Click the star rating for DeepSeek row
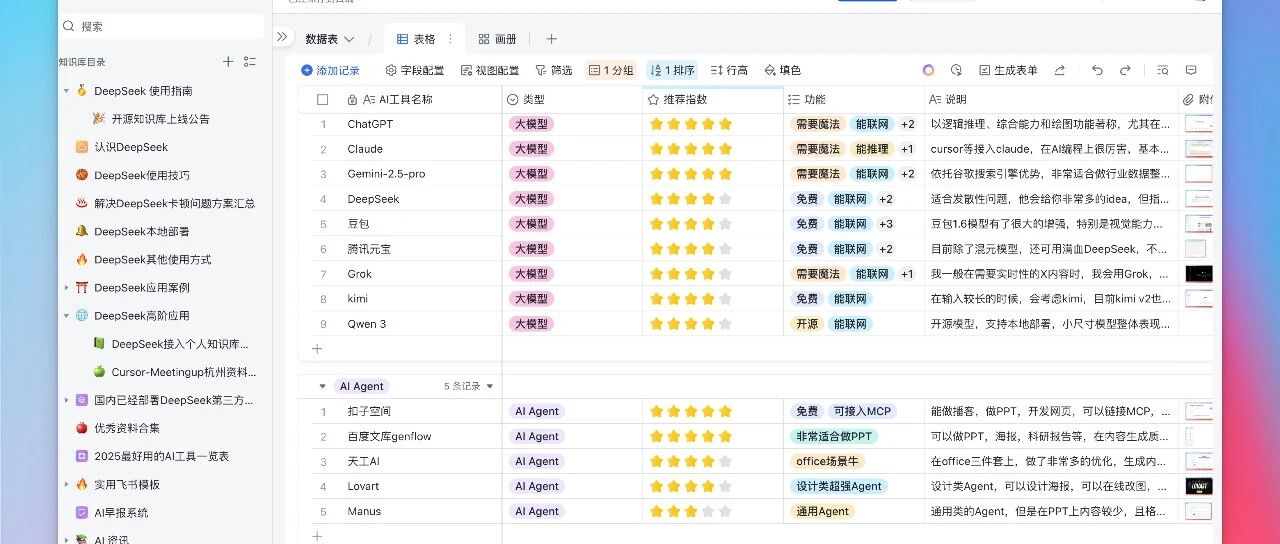 [x=691, y=199]
